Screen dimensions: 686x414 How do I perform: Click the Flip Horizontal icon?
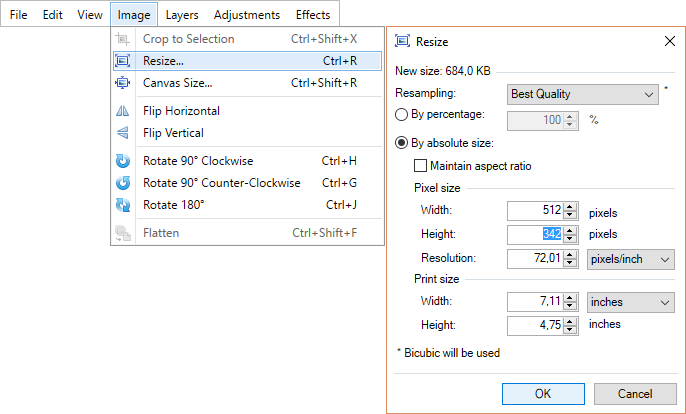click(x=122, y=111)
